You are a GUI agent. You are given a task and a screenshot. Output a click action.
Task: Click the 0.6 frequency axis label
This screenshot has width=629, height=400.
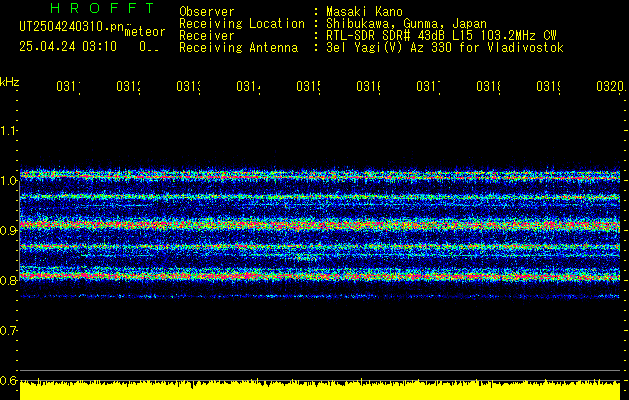click(9, 380)
